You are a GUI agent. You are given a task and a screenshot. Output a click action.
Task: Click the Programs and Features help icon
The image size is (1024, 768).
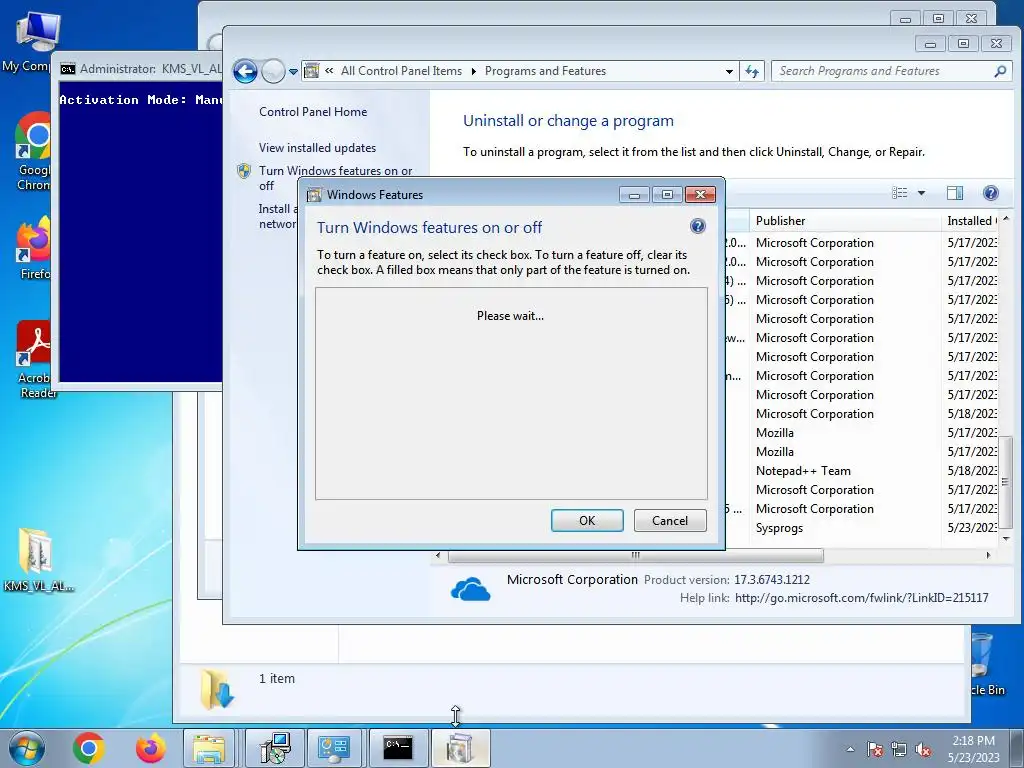[x=991, y=193]
